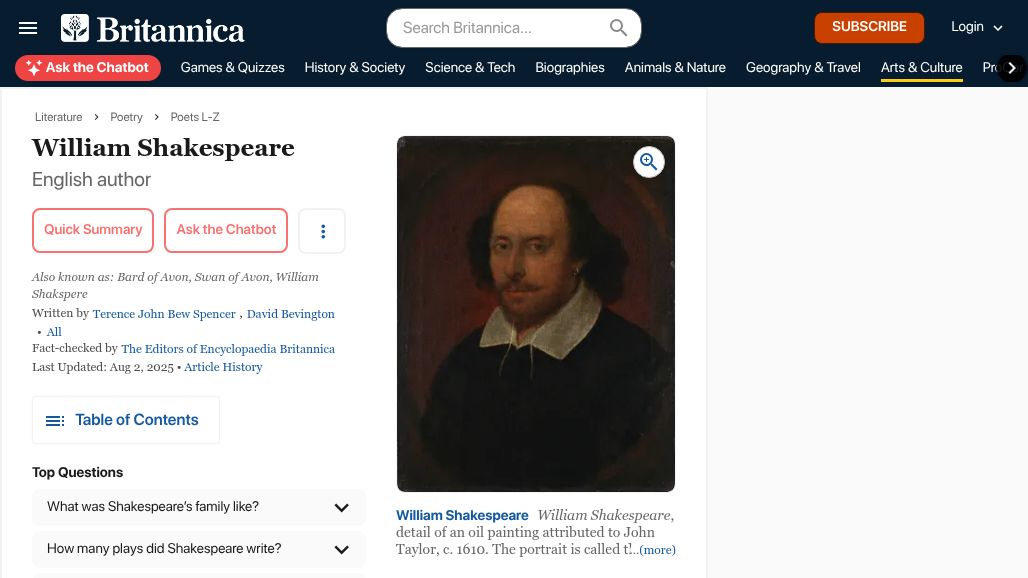1028x578 pixels.
Task: Open the Article History link
Action: pos(223,367)
